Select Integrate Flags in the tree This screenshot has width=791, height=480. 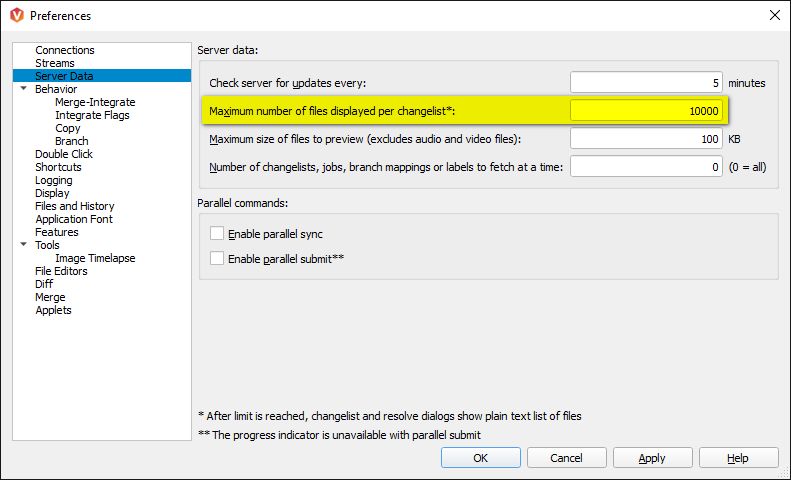[x=92, y=115]
